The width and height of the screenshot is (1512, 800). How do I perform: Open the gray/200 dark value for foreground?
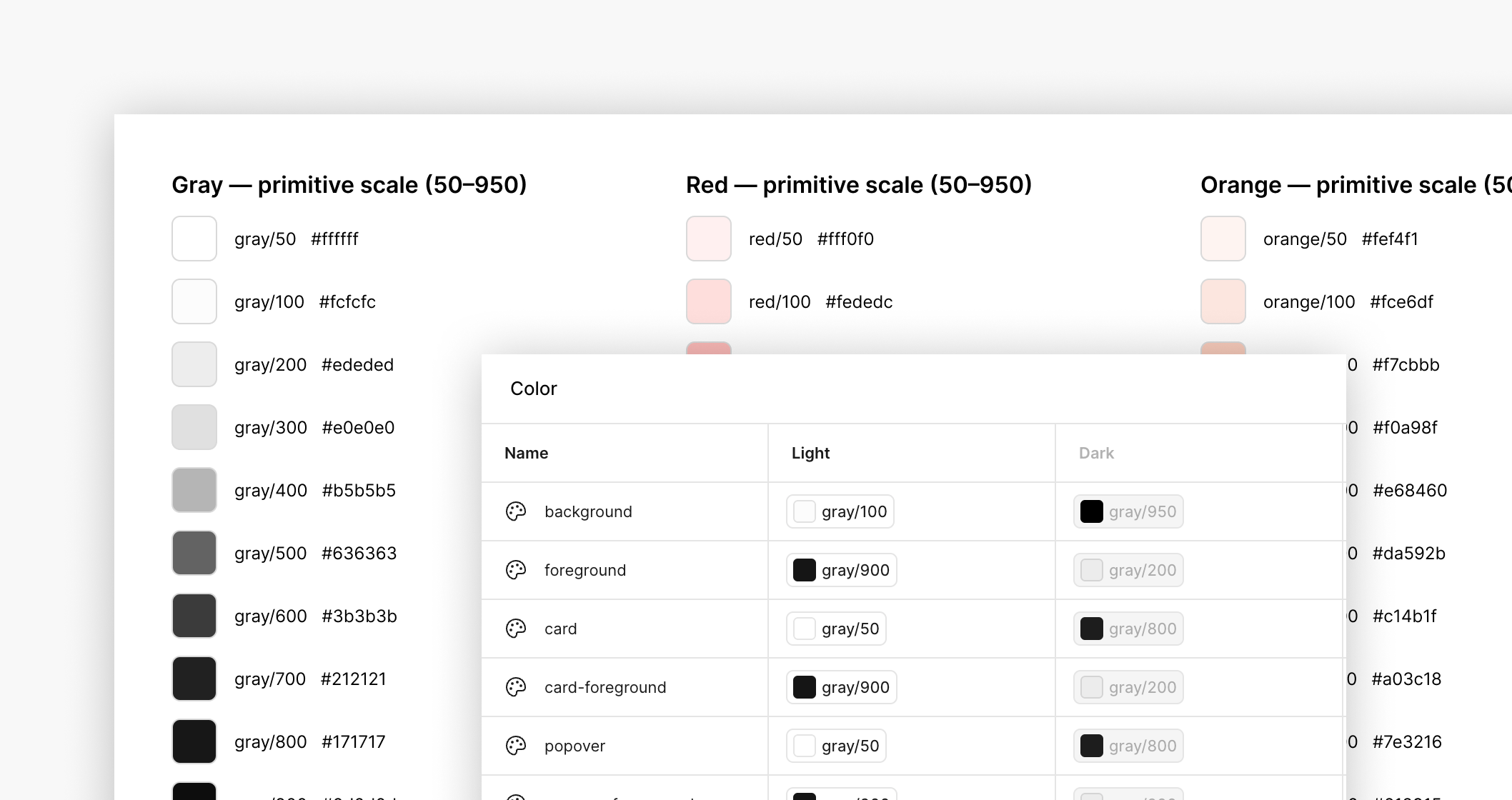point(1128,570)
